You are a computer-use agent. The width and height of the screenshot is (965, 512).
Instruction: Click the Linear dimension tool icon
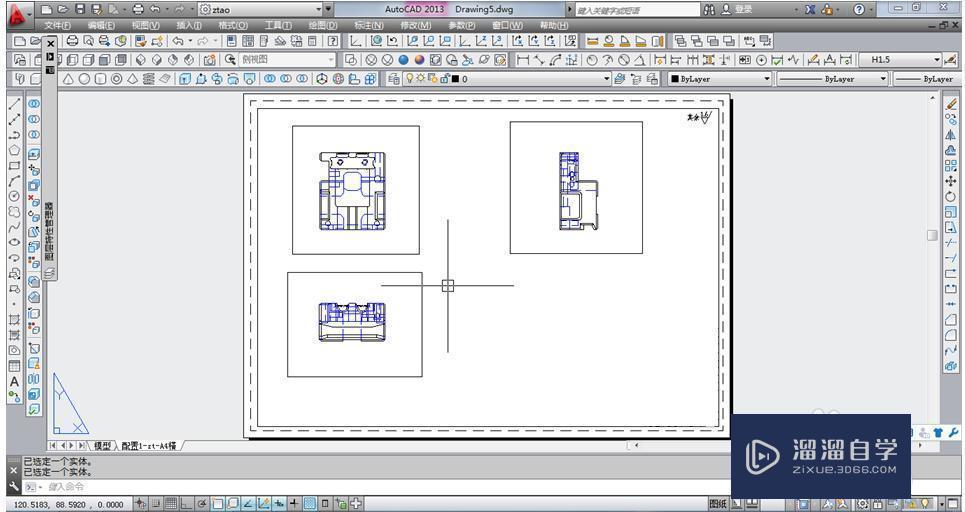click(523, 60)
